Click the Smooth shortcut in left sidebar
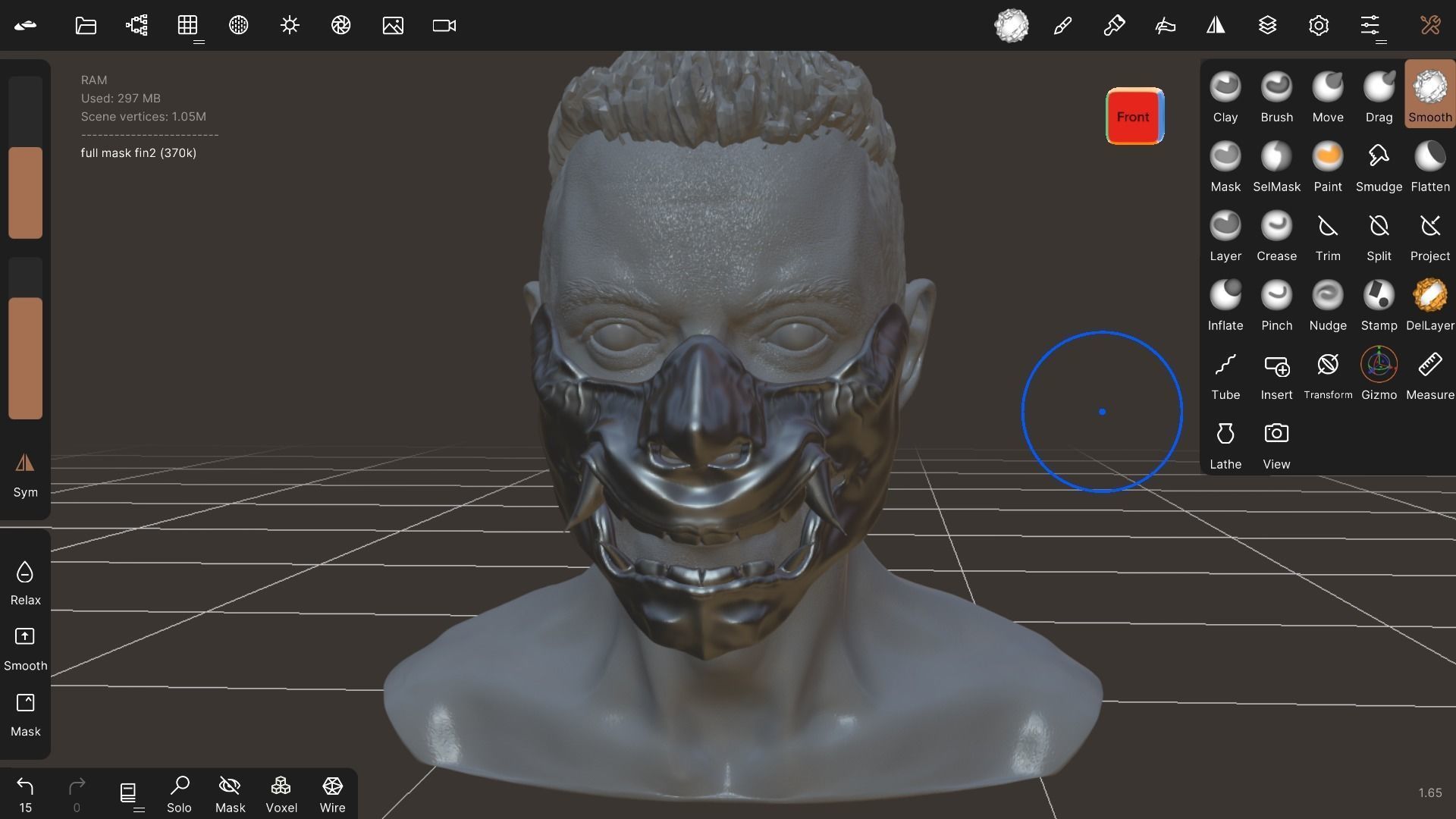 pos(25,648)
